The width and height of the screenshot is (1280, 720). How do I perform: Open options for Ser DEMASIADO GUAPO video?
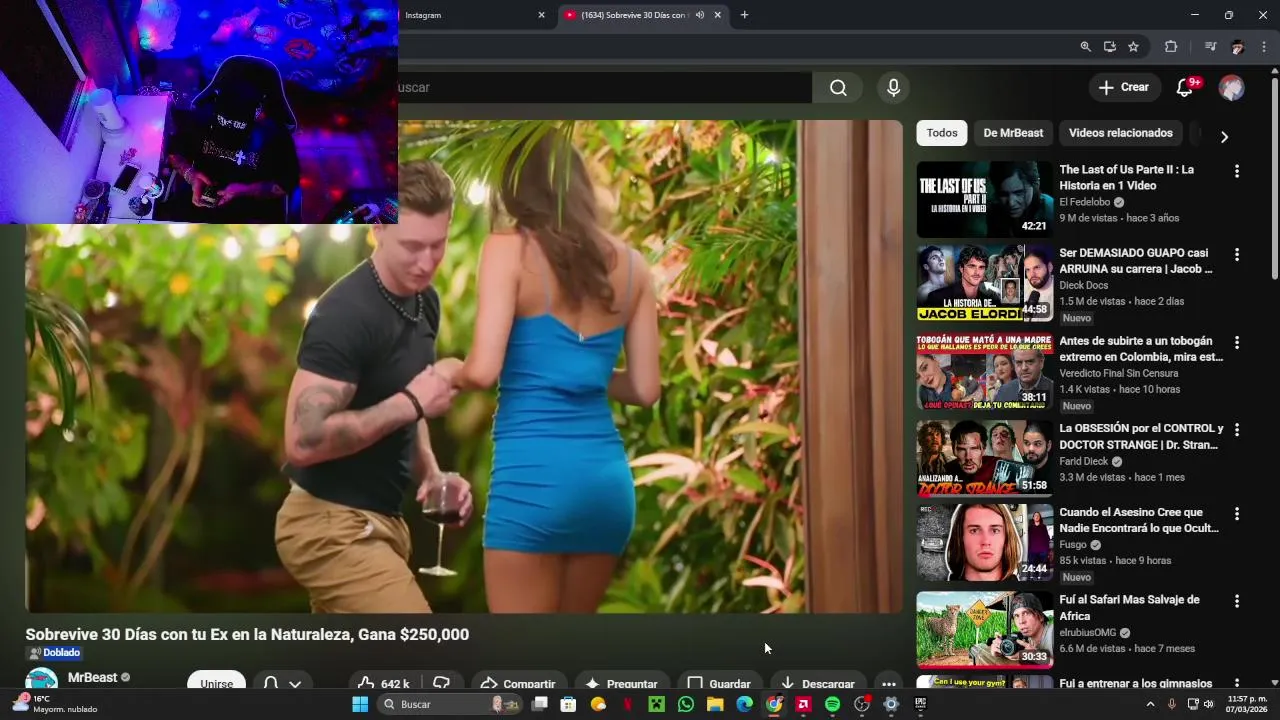1237,255
